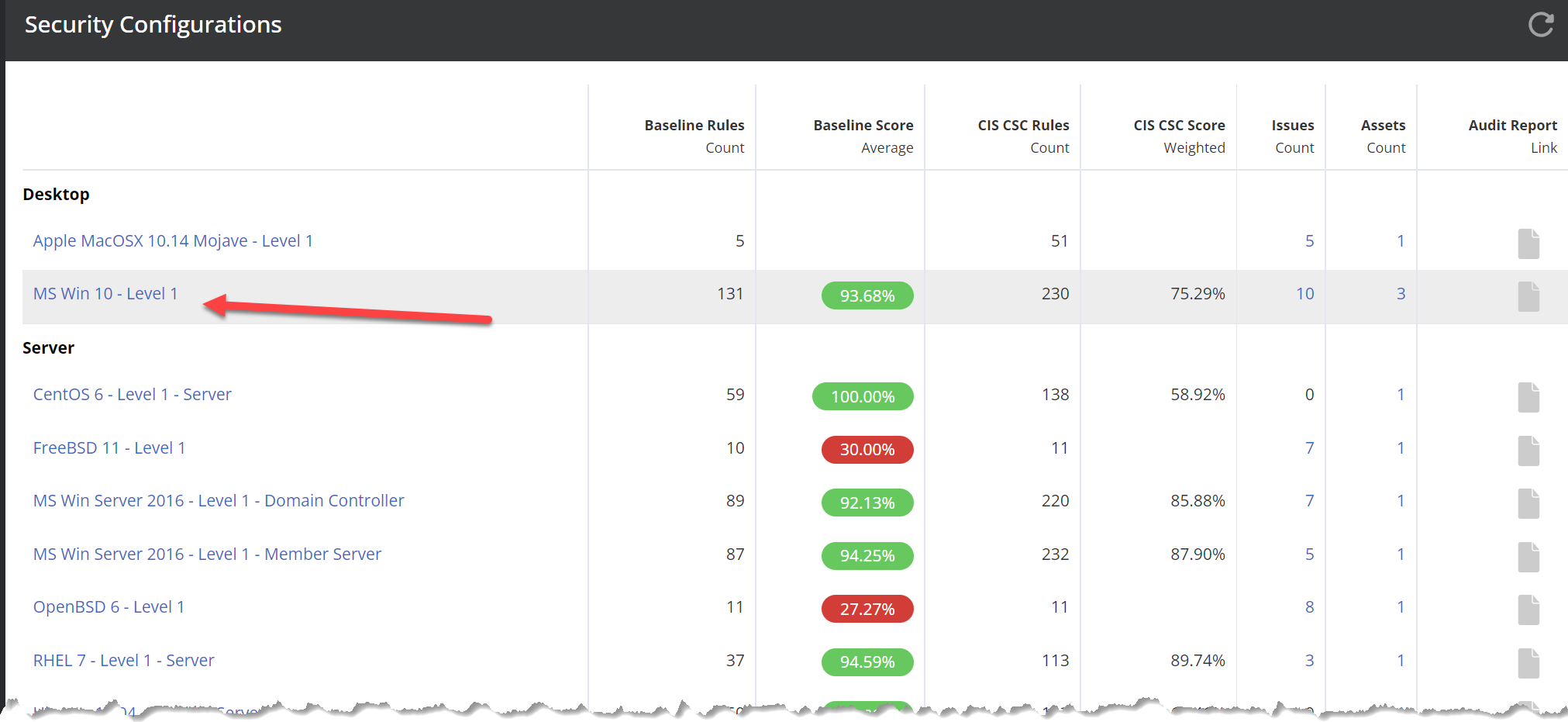
Task: Click the refresh icon in header
Action: 1540,25
